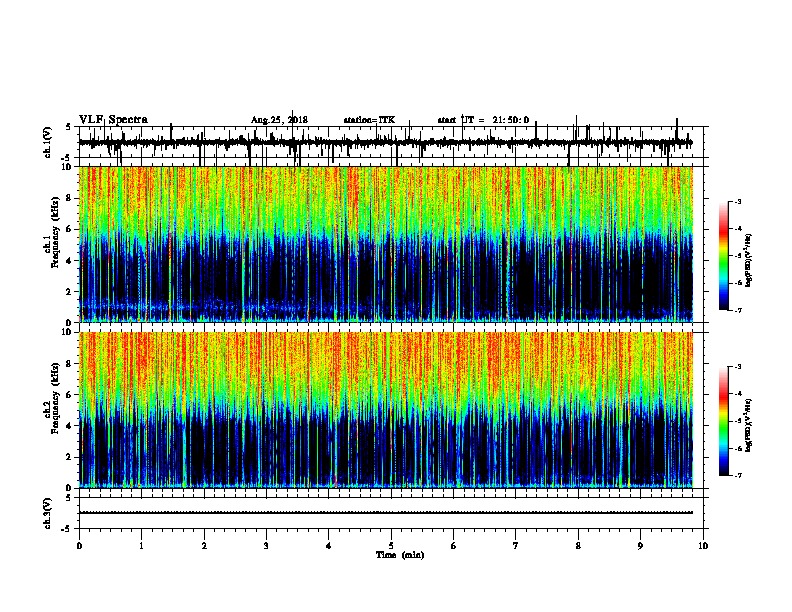
Task: Click the "-7" label on ch.2 color scale
Action: [737, 475]
